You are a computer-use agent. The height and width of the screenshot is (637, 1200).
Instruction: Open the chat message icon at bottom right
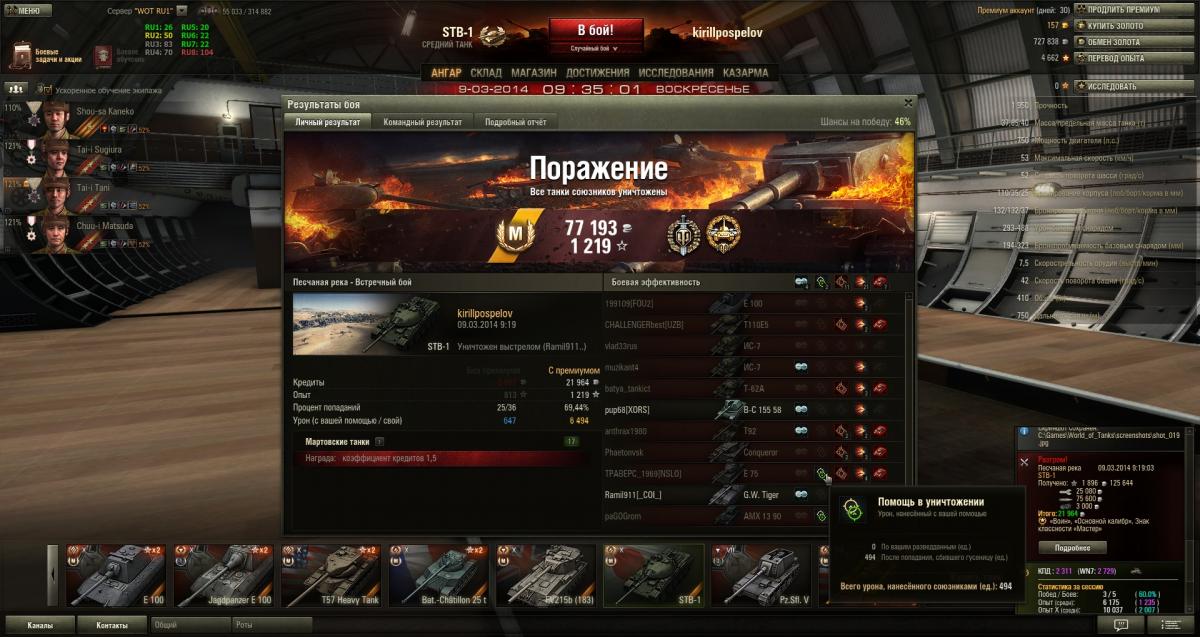(x=1122, y=625)
